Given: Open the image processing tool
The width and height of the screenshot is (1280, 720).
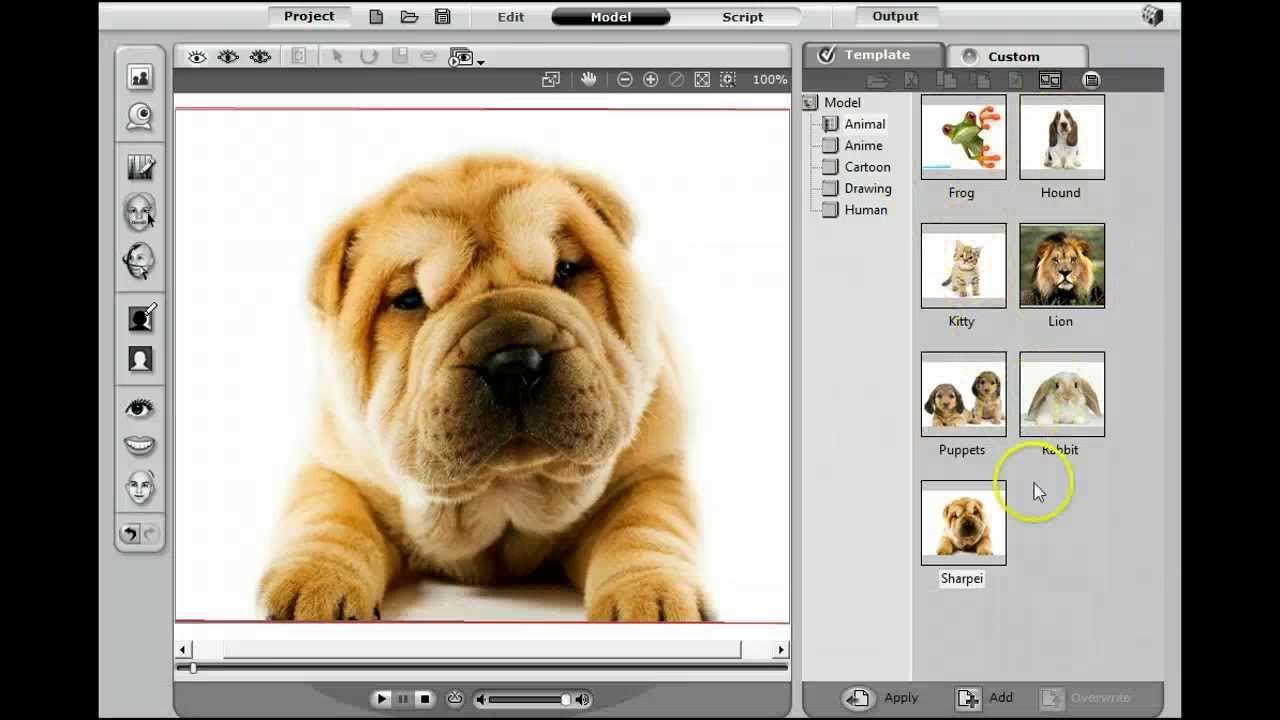Looking at the screenshot, I should (x=140, y=167).
